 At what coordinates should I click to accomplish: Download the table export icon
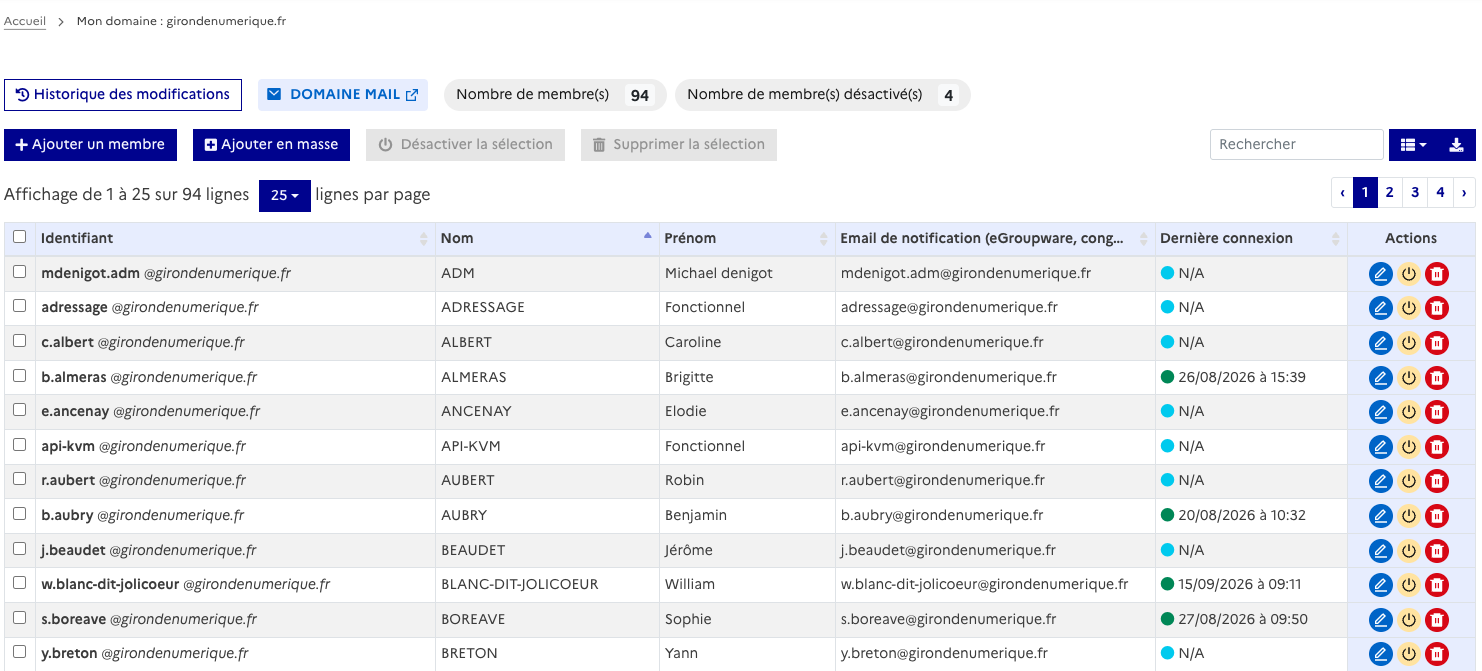[x=1457, y=145]
